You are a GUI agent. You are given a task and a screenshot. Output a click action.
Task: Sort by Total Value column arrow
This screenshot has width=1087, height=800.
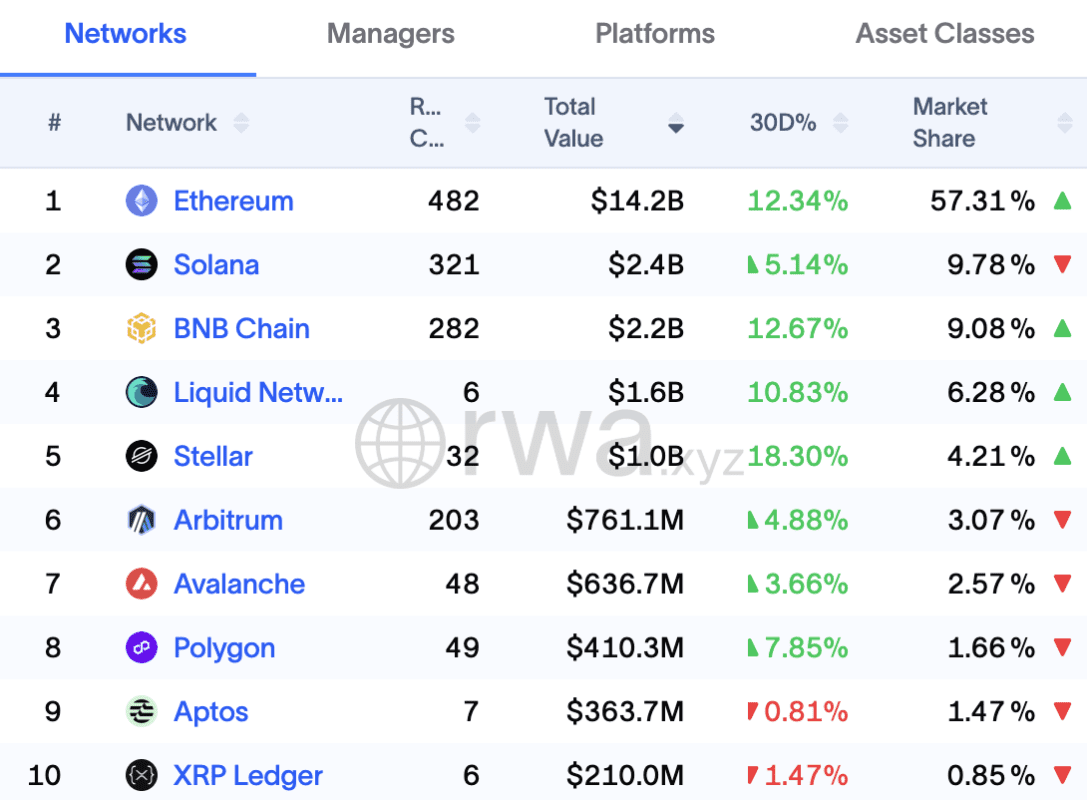click(676, 124)
